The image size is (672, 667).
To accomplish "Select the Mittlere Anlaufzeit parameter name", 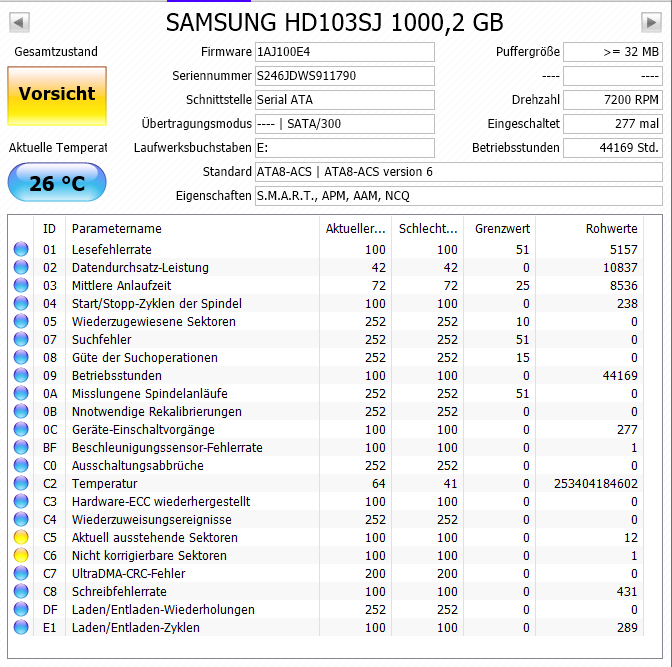I will click(121, 285).
